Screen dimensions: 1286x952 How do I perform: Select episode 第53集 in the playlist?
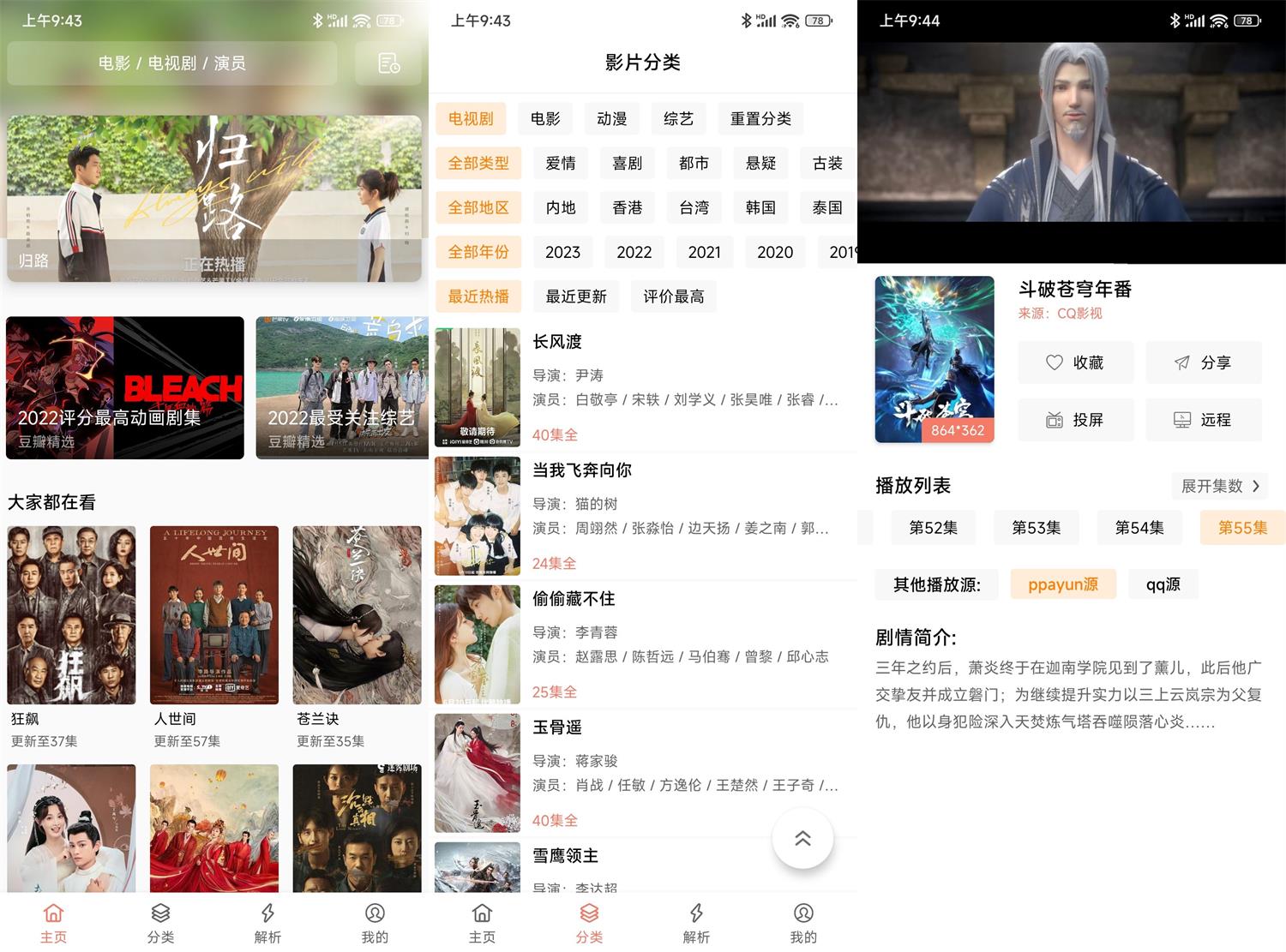1036,527
